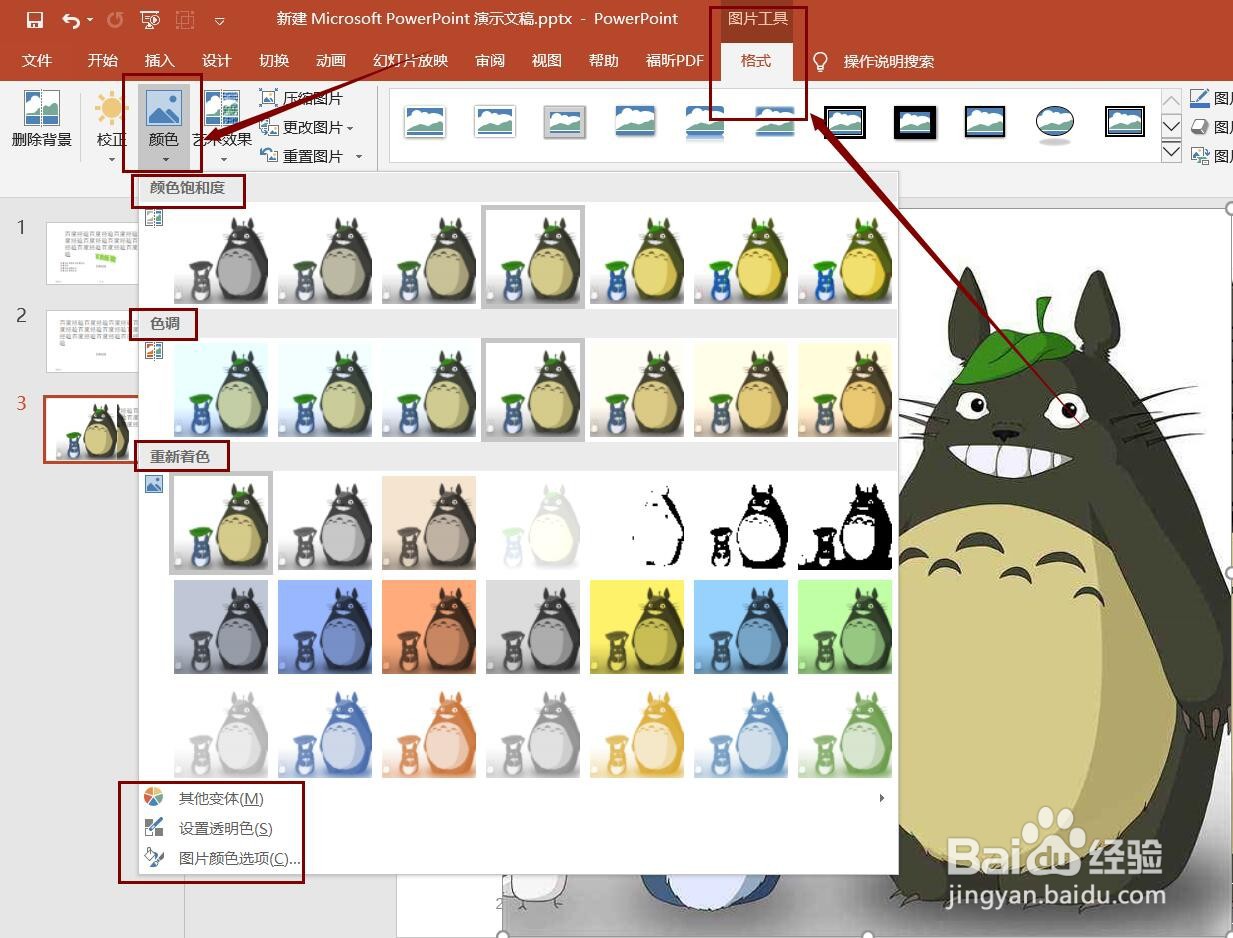The width and height of the screenshot is (1233, 938).
Task: Apply dark yellow gold recolor swatch
Action: point(637,627)
